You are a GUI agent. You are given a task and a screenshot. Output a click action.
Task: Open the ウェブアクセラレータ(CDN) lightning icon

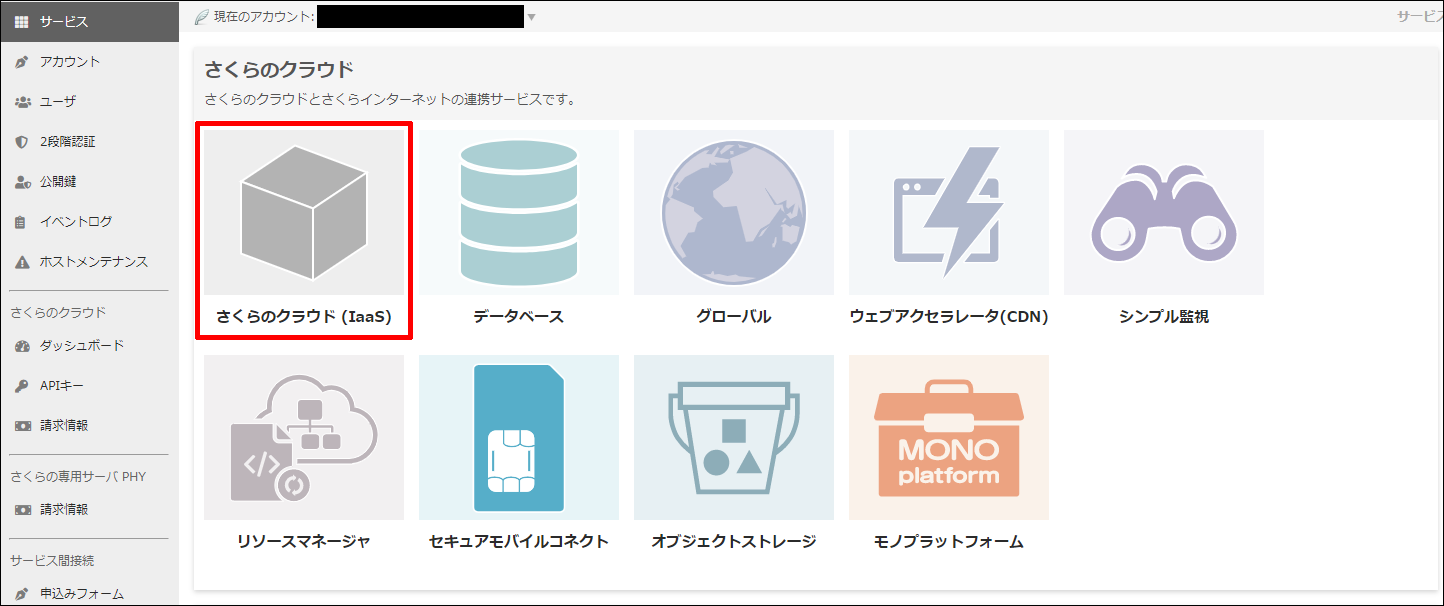click(x=949, y=212)
